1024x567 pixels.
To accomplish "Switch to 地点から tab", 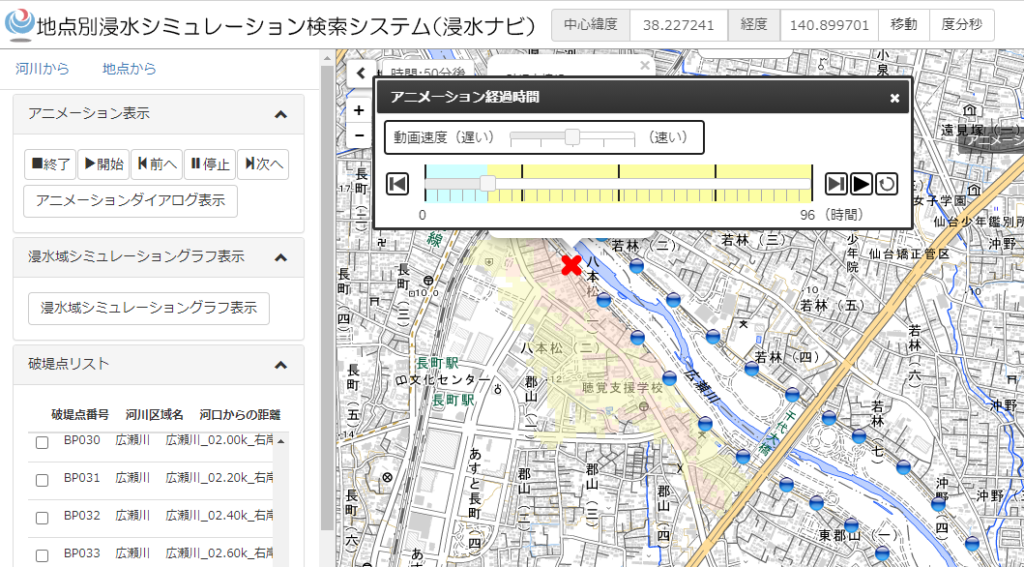I will [x=129, y=69].
